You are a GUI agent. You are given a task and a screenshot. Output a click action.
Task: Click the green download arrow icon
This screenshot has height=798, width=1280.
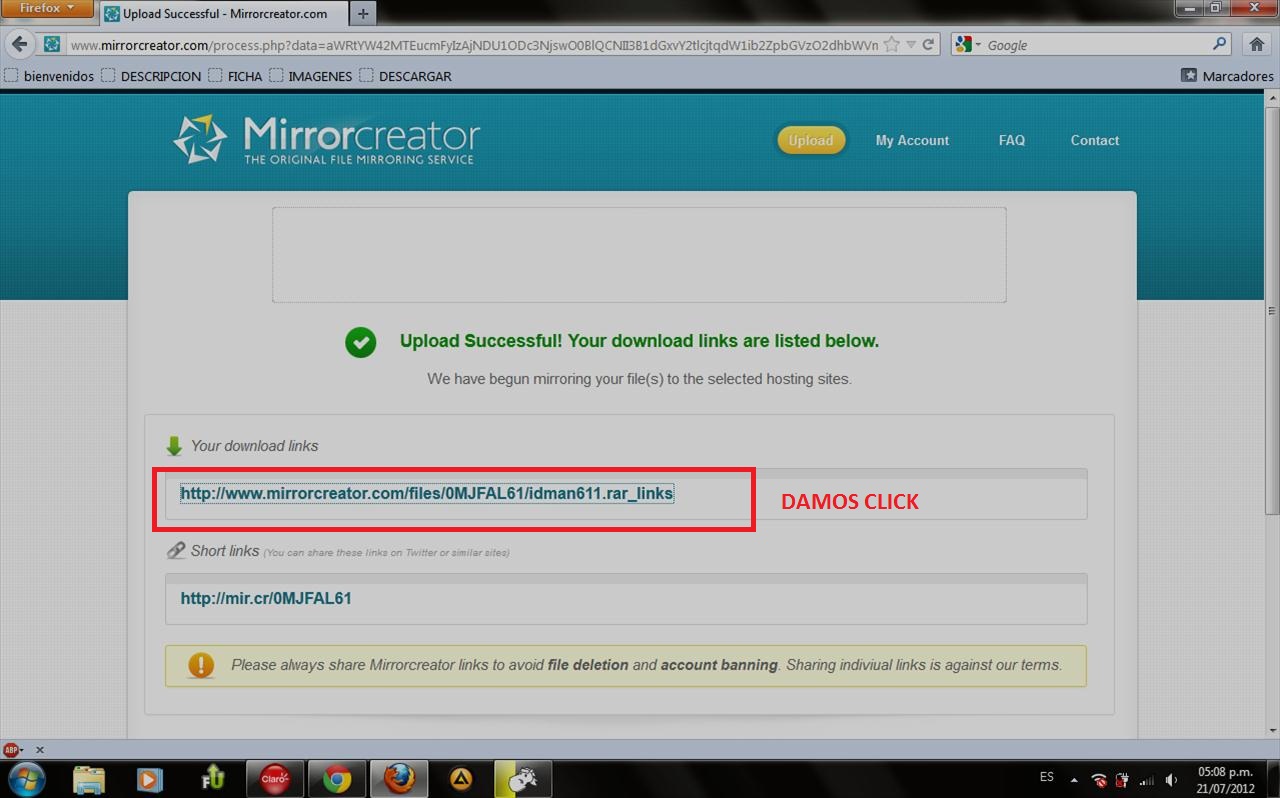coord(174,446)
